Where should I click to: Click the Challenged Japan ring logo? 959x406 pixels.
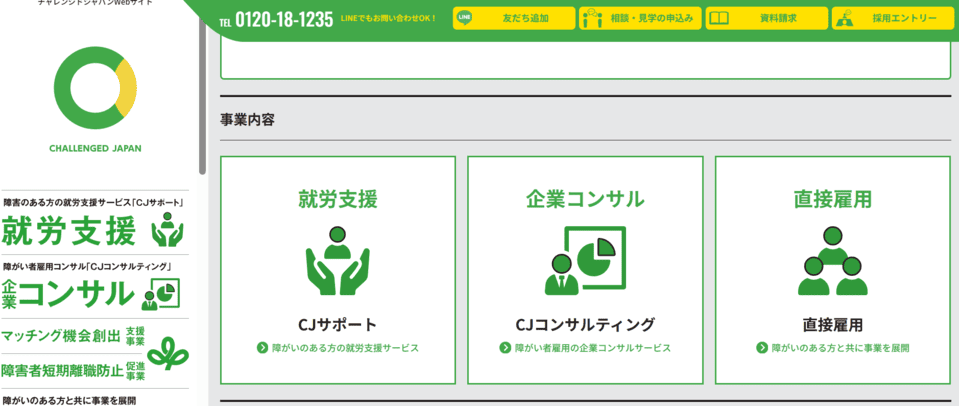point(95,88)
